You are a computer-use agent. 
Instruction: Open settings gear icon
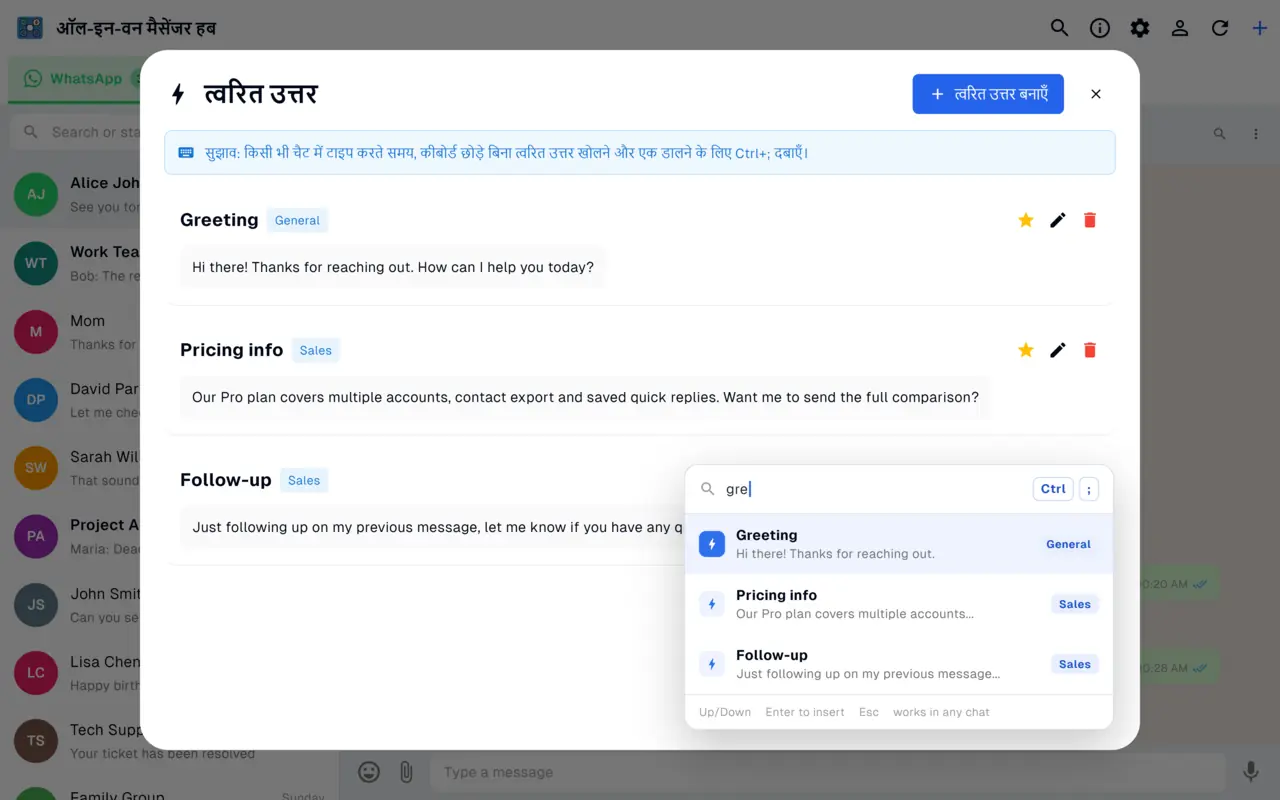[1139, 28]
